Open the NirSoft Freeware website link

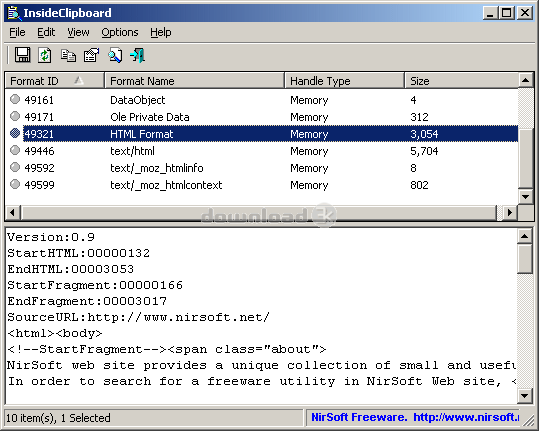click(415, 417)
